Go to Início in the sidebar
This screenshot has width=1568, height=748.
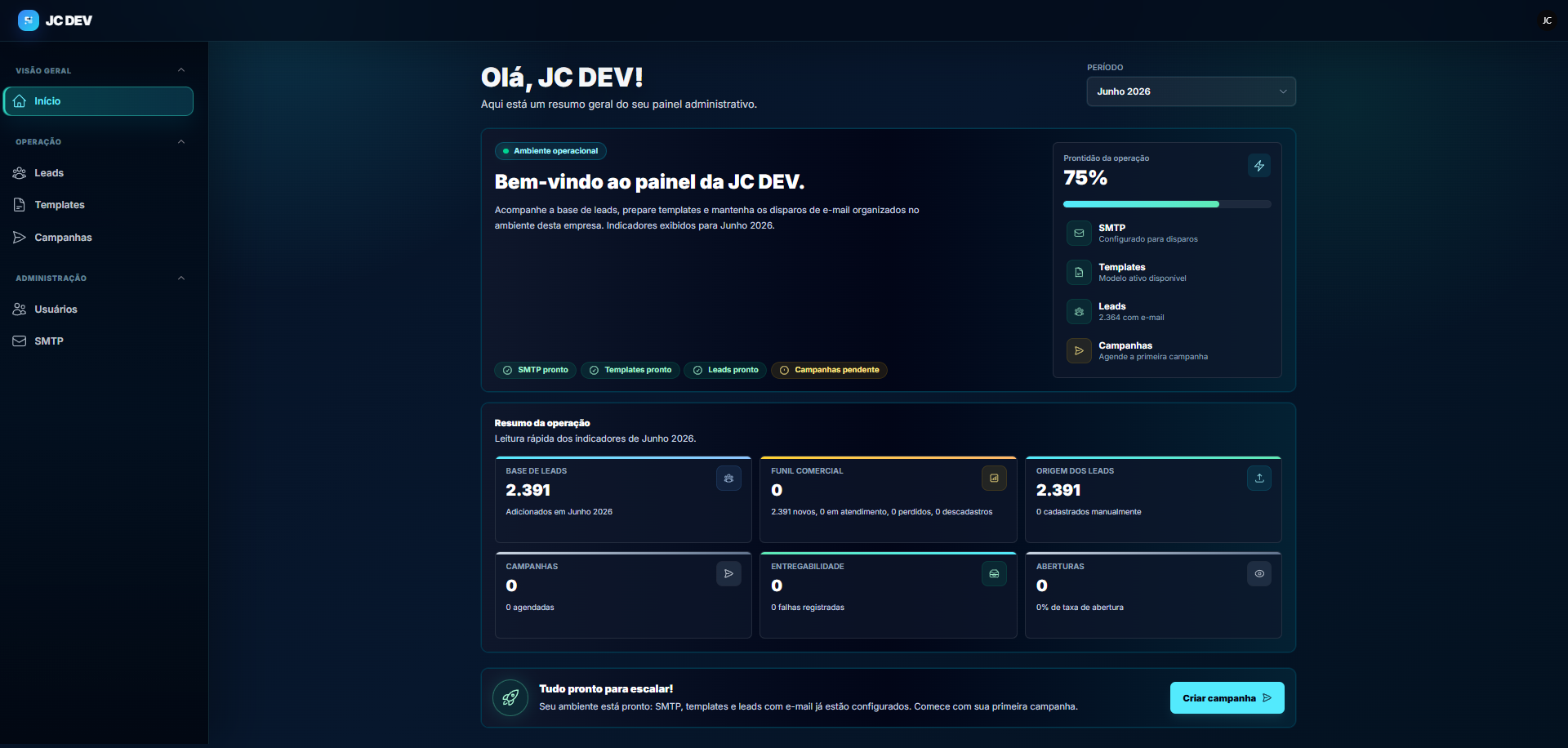tap(98, 101)
